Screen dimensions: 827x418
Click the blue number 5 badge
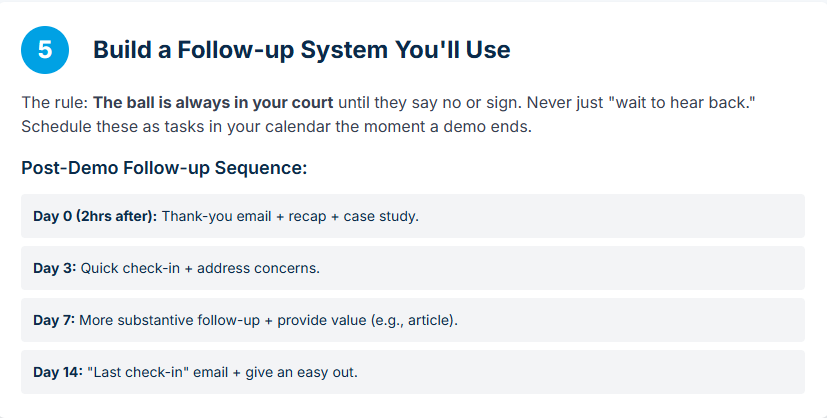[x=45, y=50]
